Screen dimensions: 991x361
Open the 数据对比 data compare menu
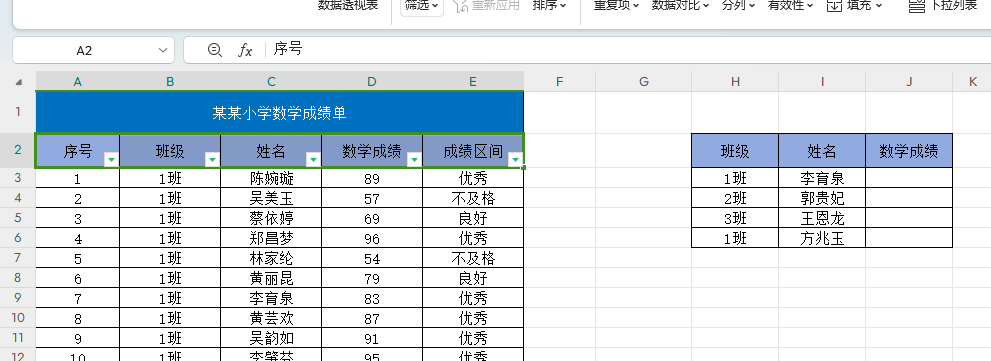pos(680,5)
